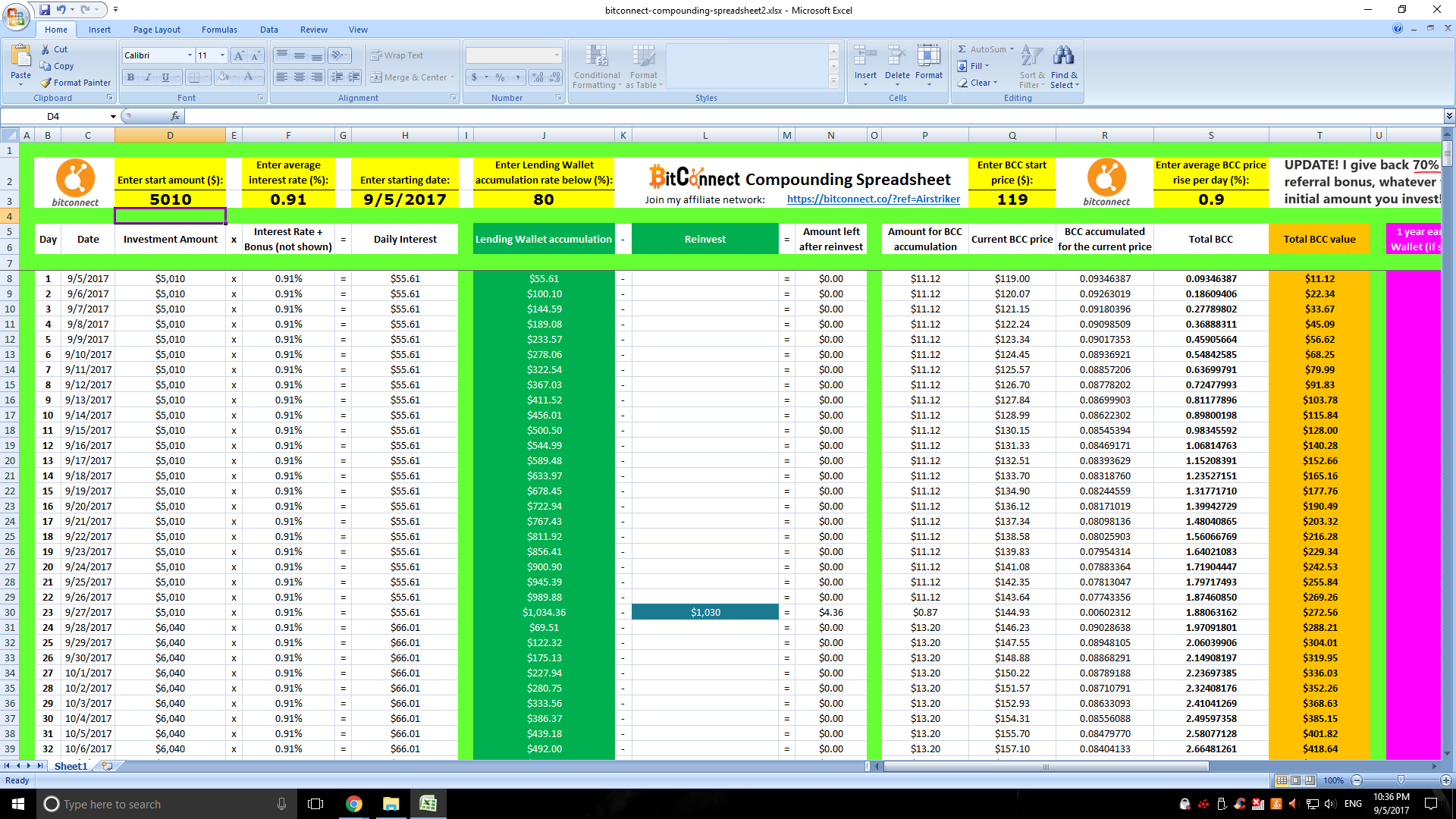Image resolution: width=1456 pixels, height=819 pixels.
Task: Click the zoom slider handle
Action: (1401, 780)
